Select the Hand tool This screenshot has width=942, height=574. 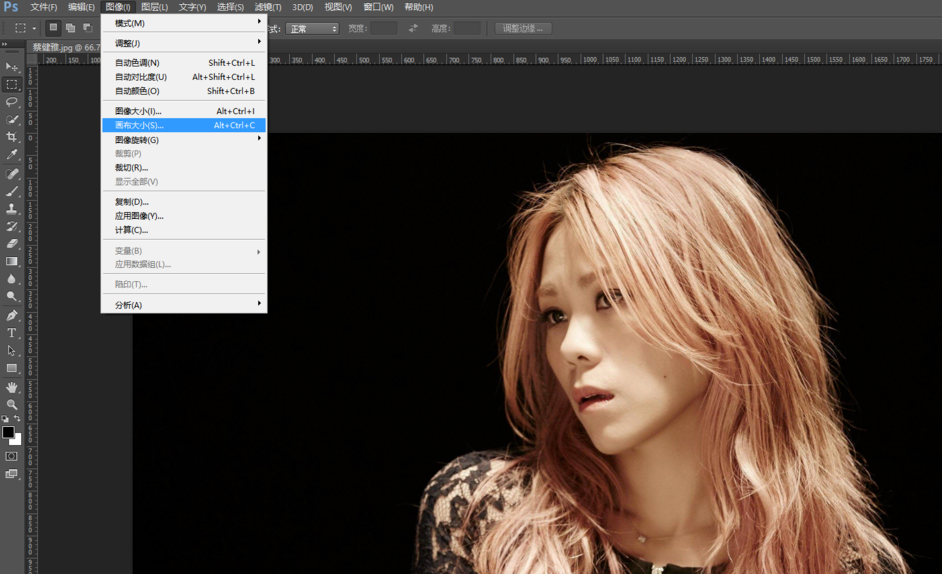click(12, 386)
